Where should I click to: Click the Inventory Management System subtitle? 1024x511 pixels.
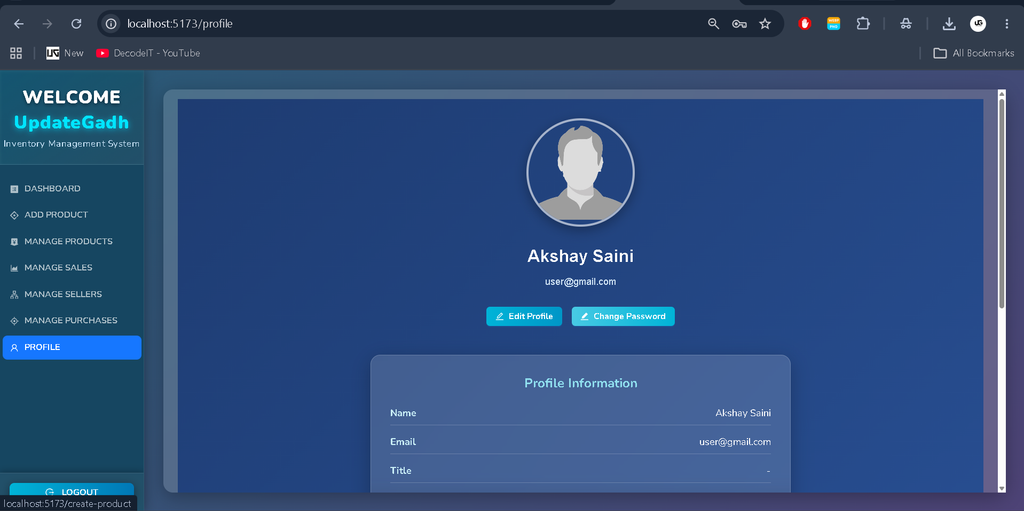[72, 144]
